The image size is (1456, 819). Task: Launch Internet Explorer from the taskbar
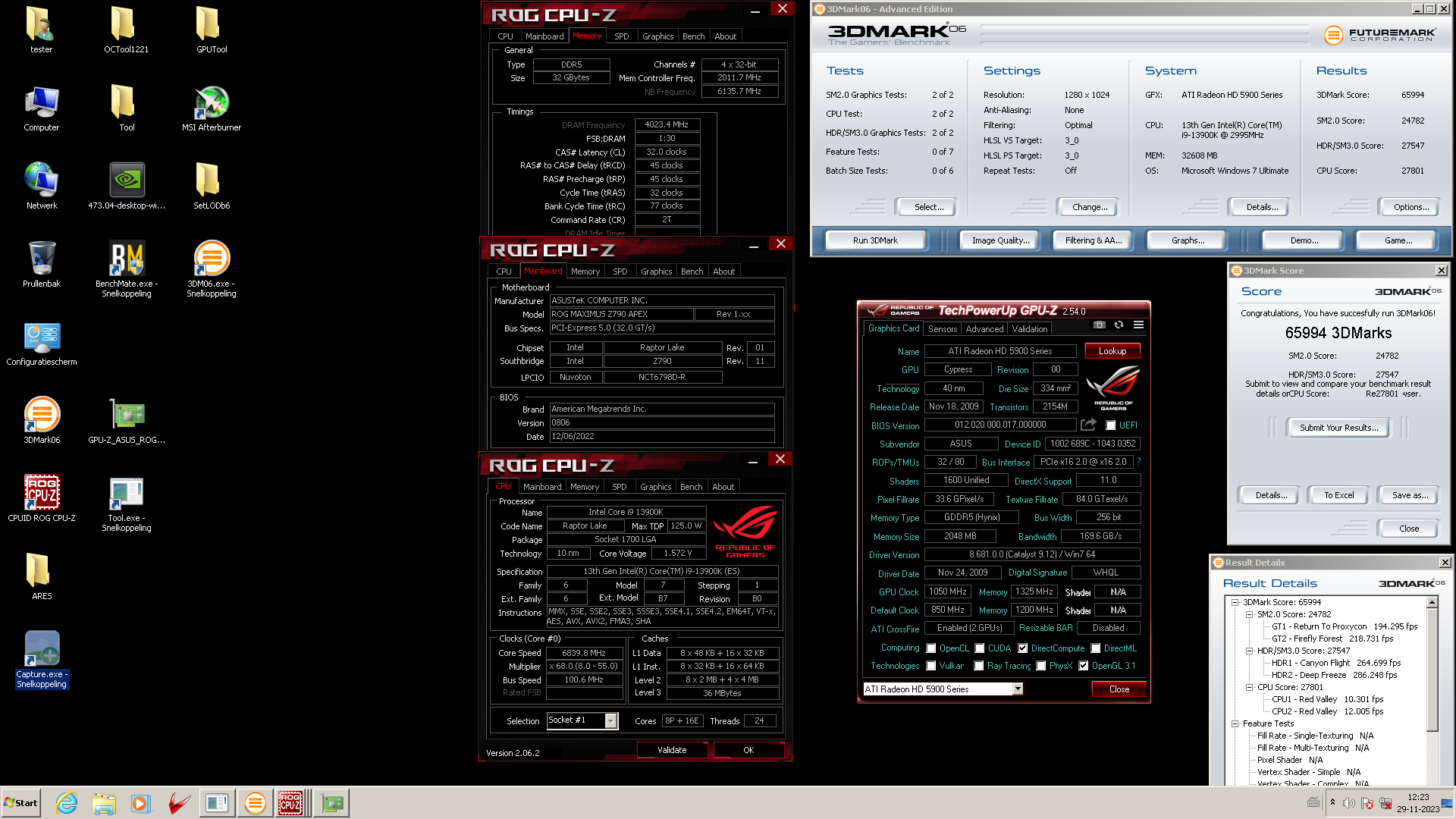[67, 803]
